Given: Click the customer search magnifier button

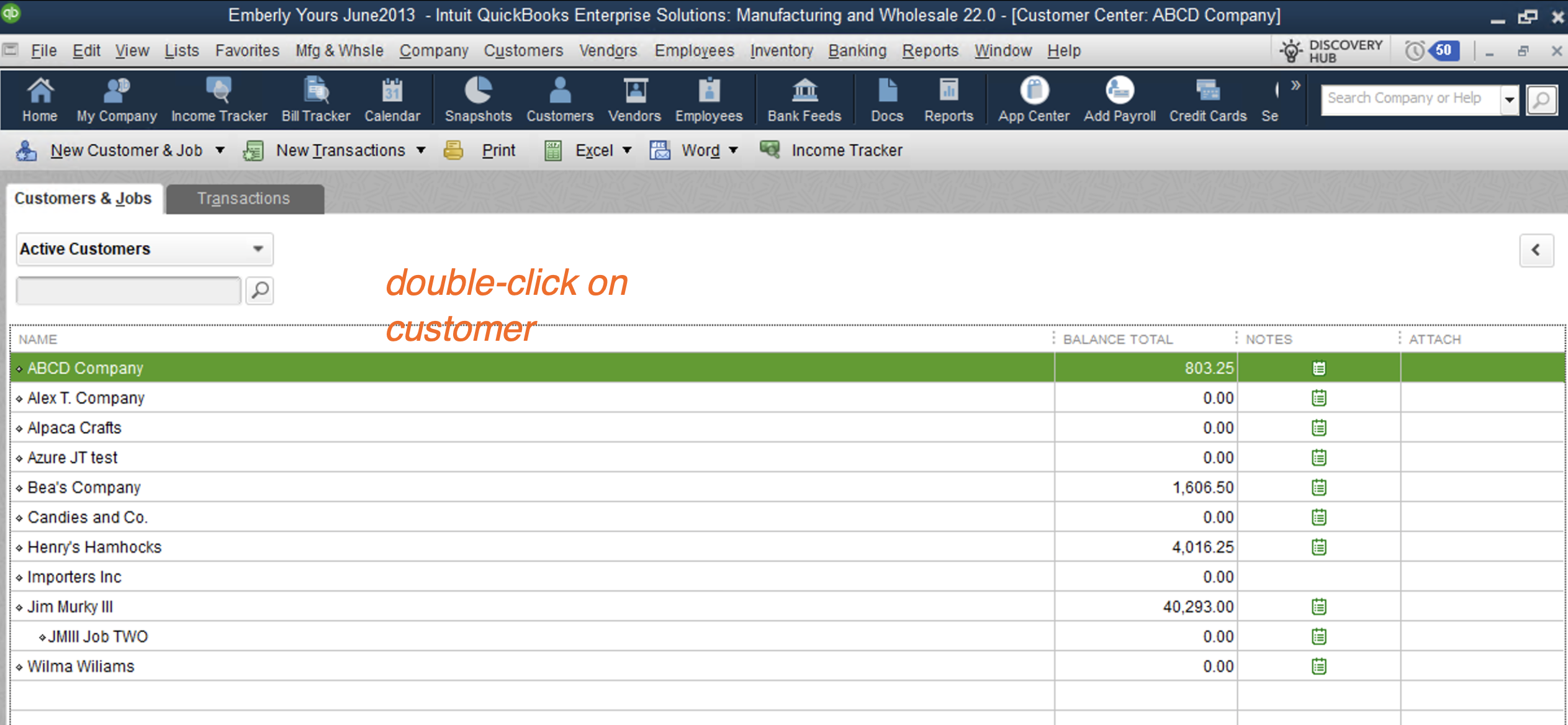Looking at the screenshot, I should (260, 290).
